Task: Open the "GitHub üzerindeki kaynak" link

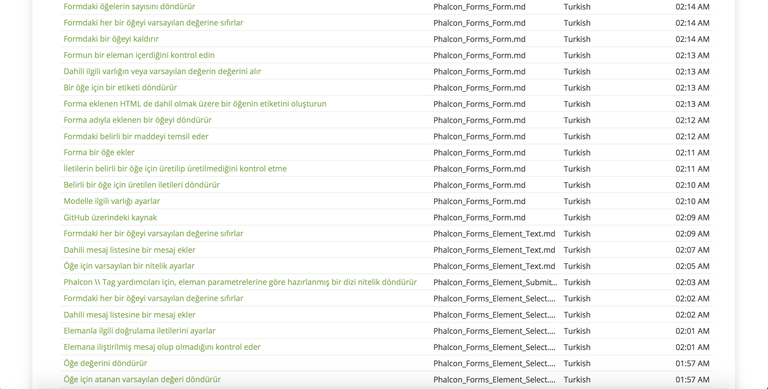Action: 110,217
